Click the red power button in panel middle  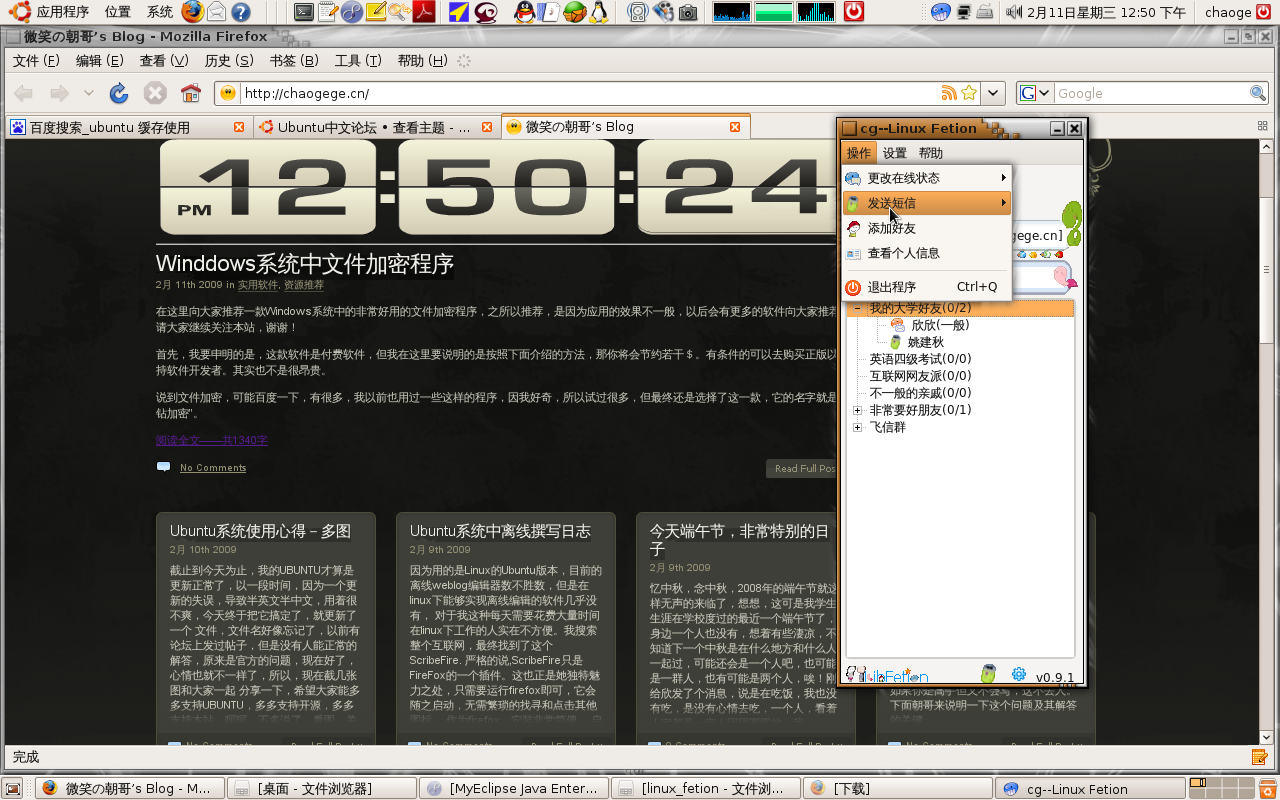[x=854, y=12]
